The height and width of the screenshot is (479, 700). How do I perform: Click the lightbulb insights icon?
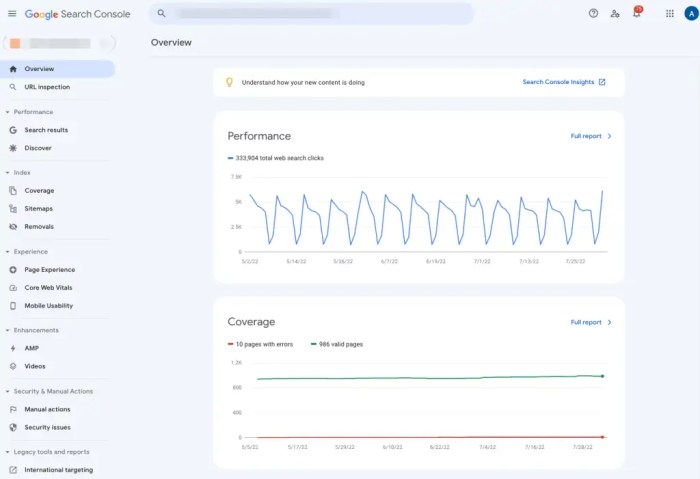tap(229, 82)
